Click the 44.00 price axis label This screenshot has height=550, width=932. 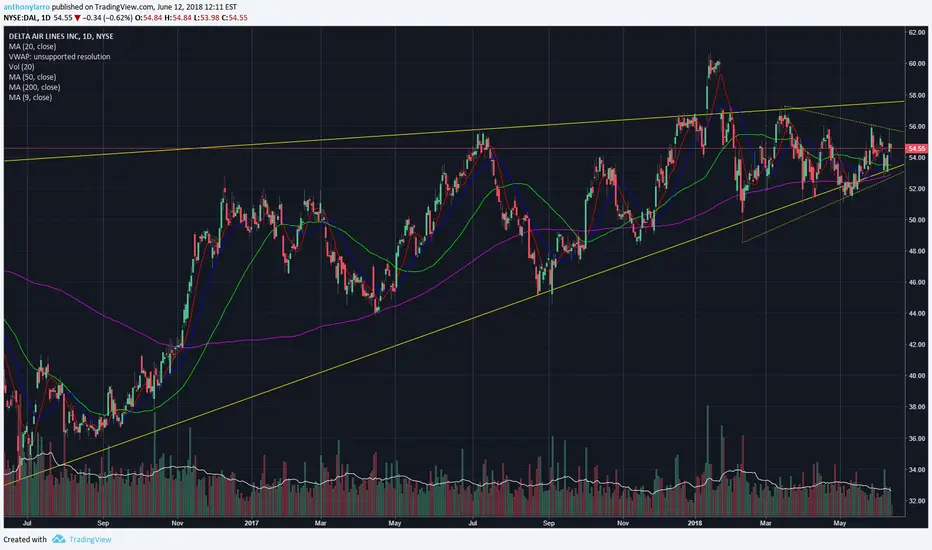(917, 313)
